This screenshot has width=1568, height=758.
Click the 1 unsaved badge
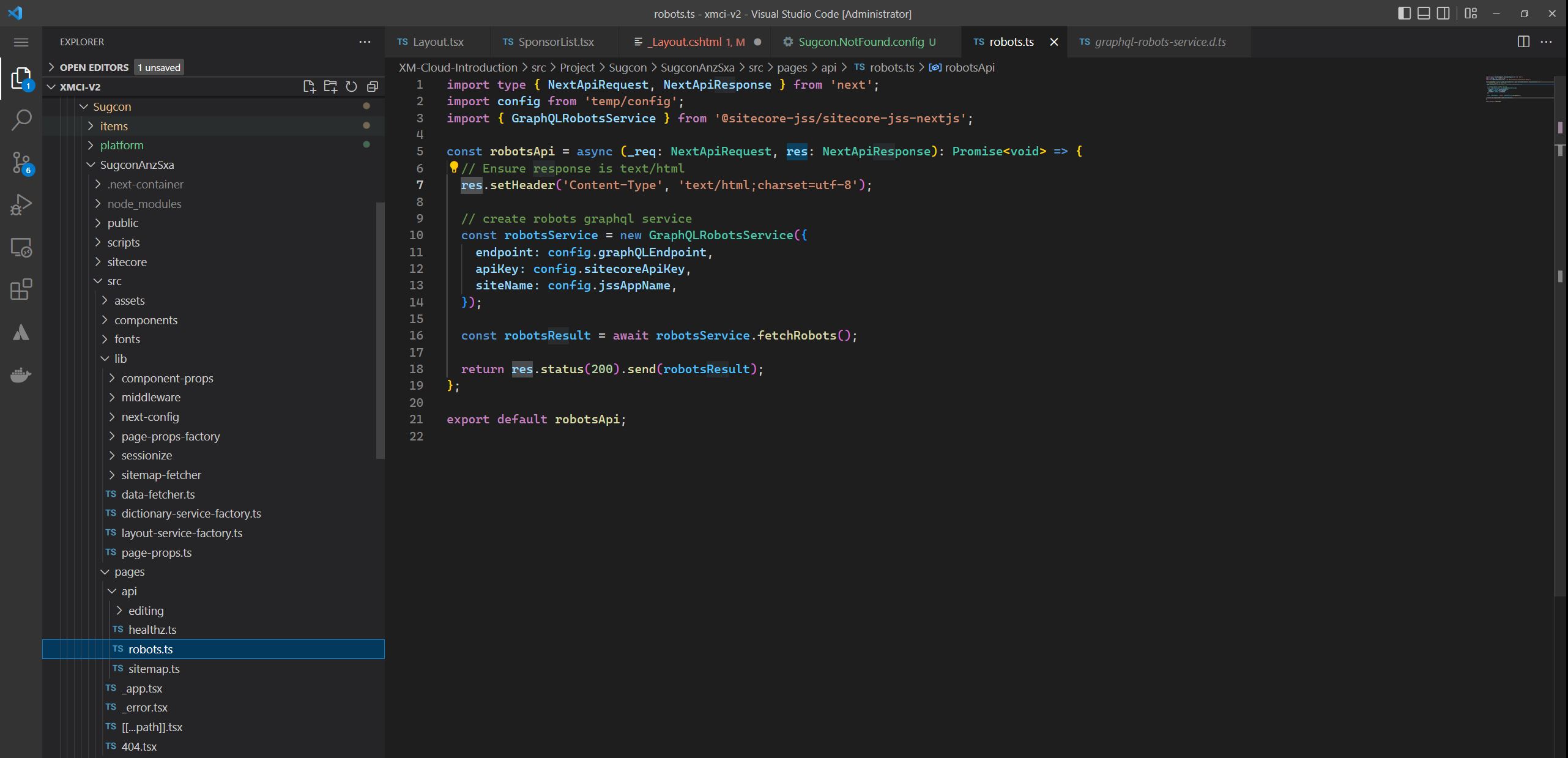[159, 67]
